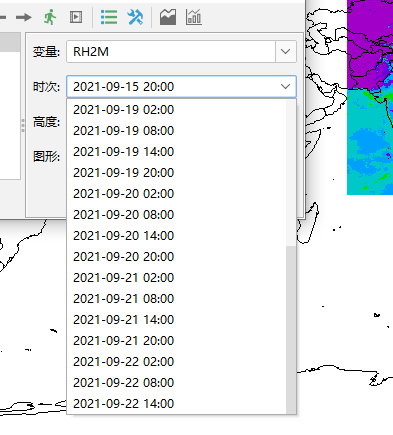The image size is (393, 435).
Task: Expand the 变量 RH2M dropdown arrow
Action: click(x=285, y=52)
